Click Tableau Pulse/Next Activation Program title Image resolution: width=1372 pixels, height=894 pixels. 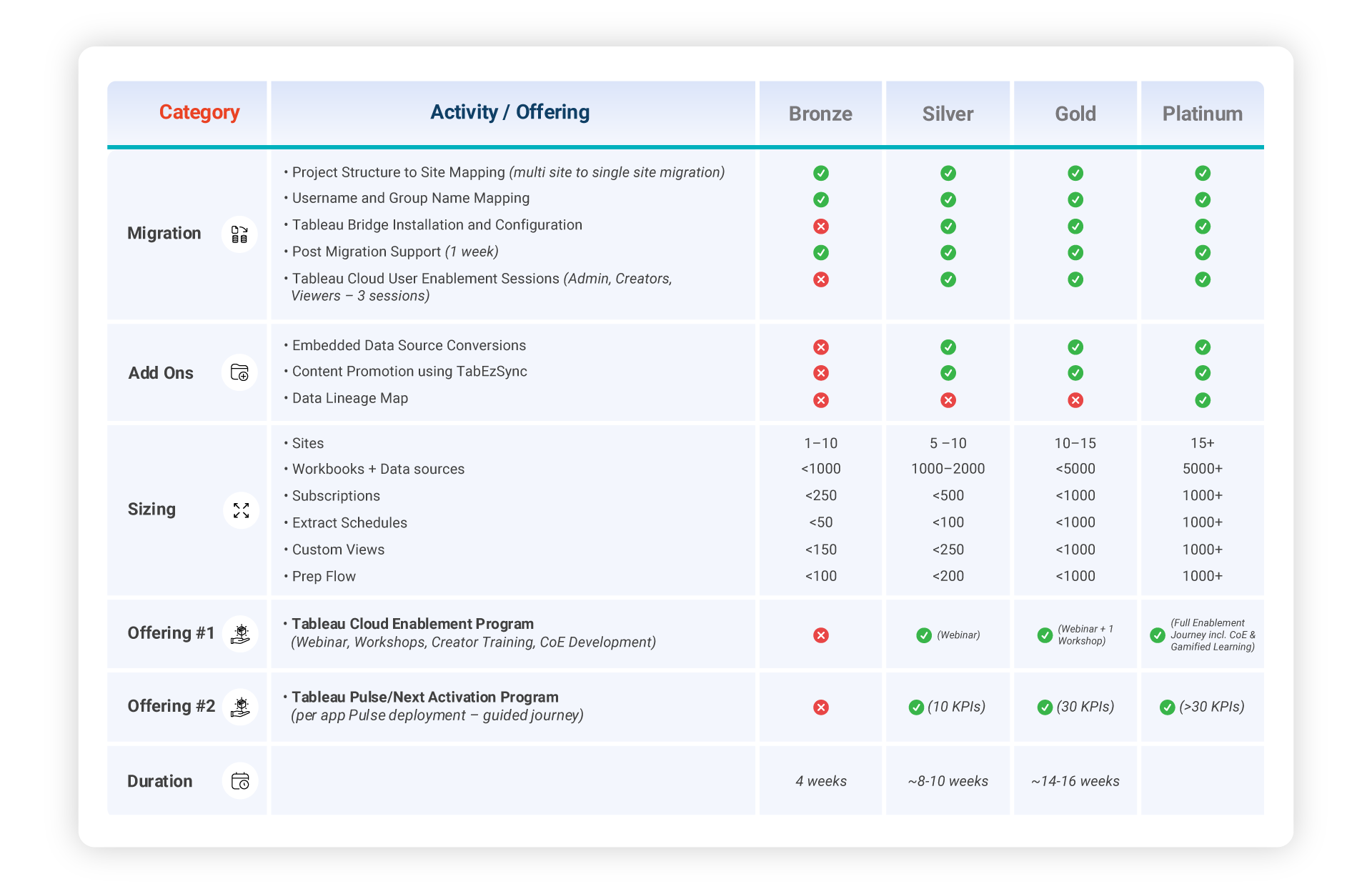(x=425, y=697)
